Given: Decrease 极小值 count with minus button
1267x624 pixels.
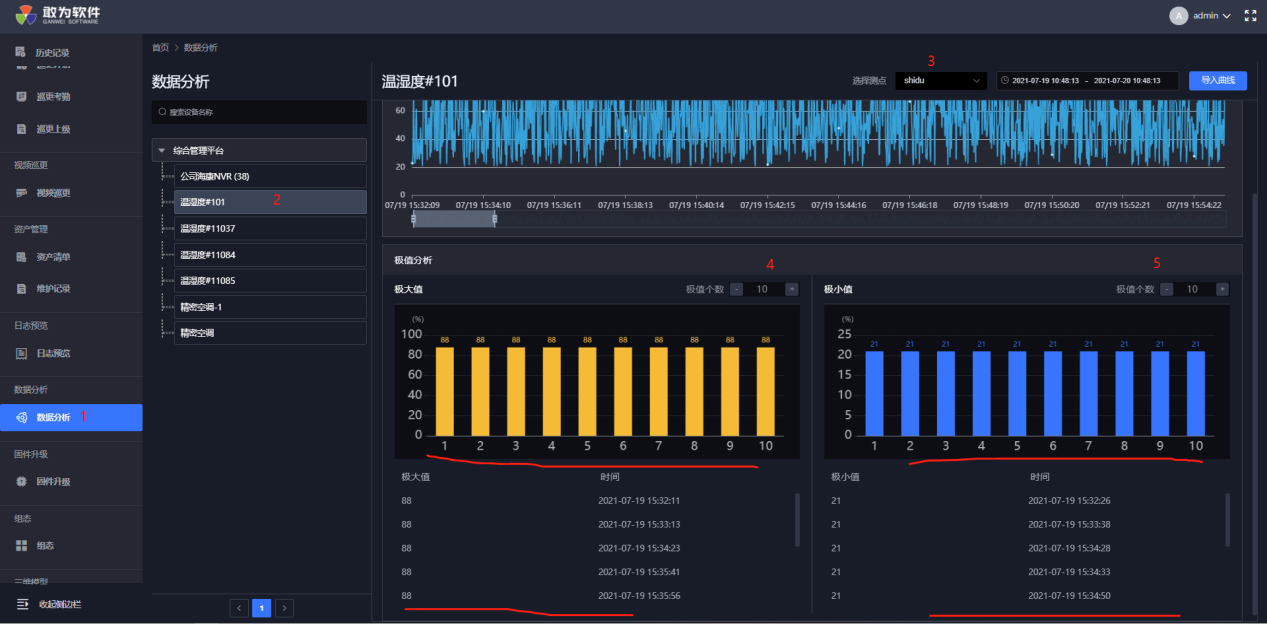Looking at the screenshot, I should 1167,289.
